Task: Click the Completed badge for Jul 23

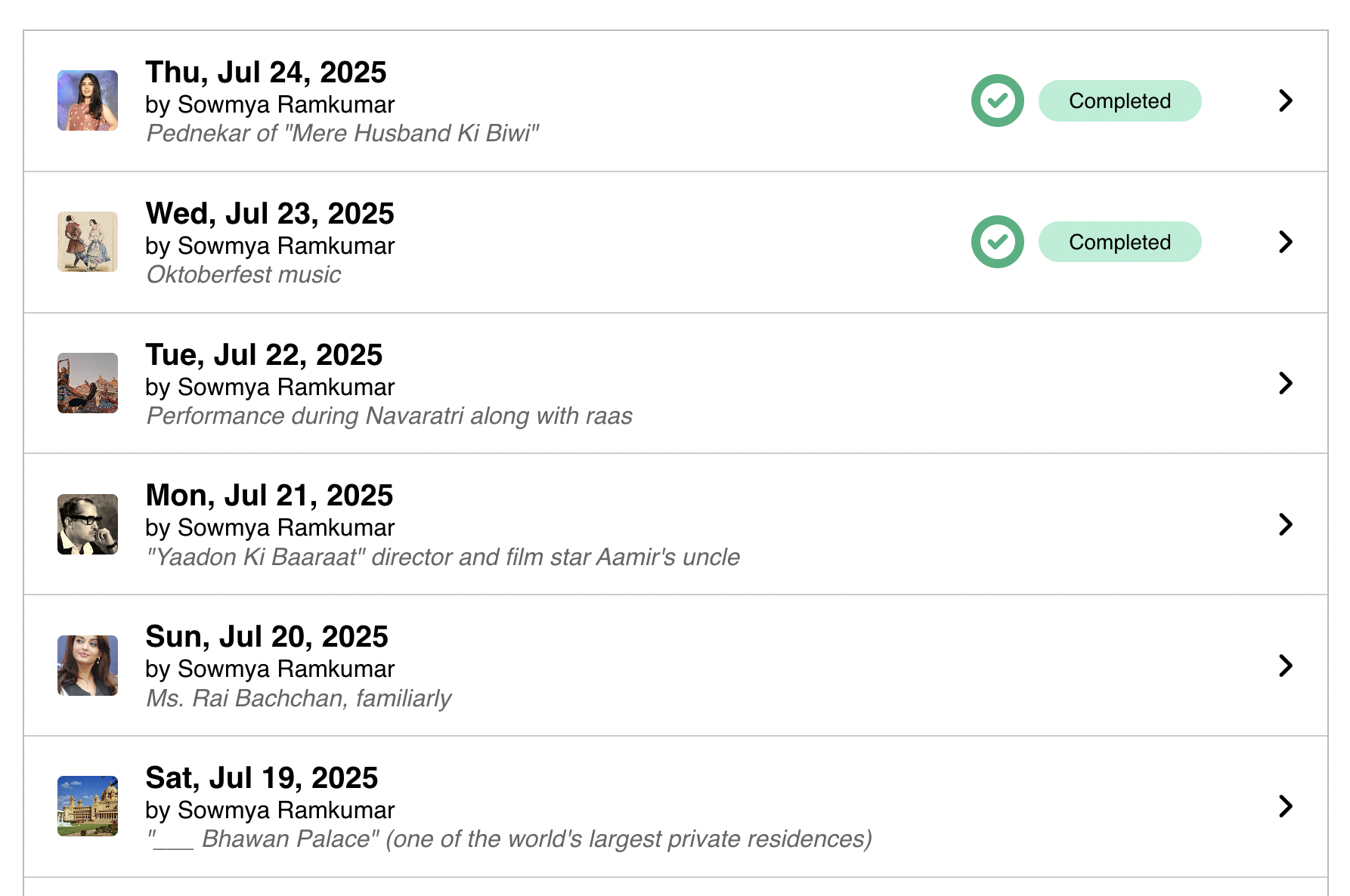Action: (1119, 242)
